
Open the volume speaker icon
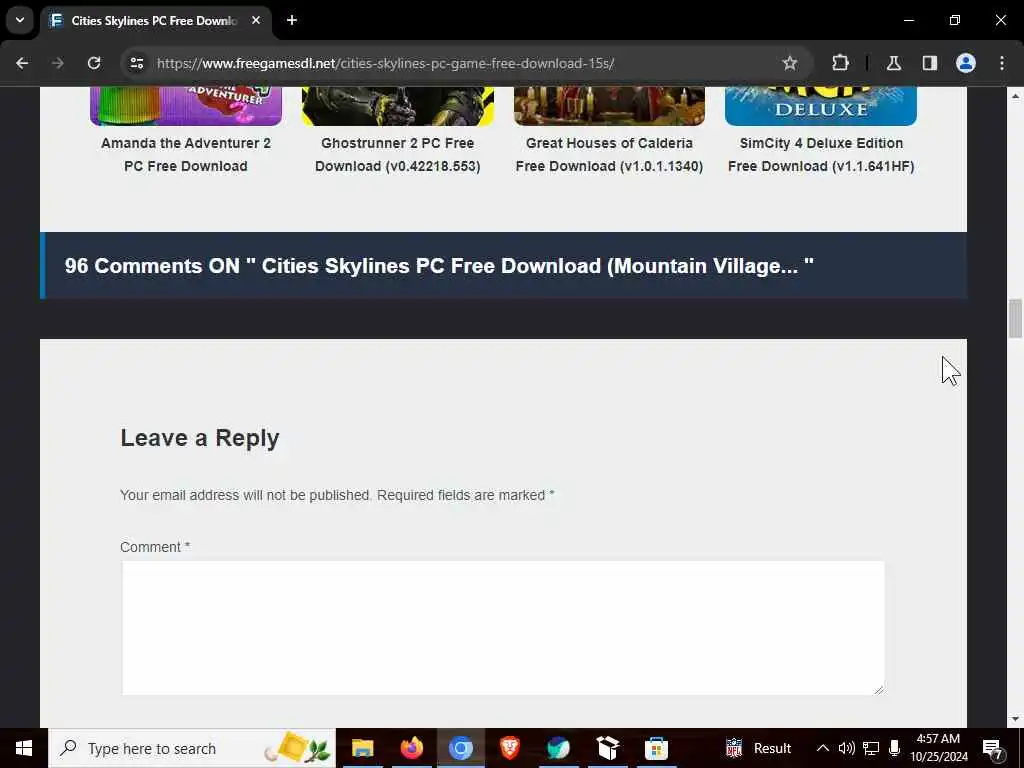point(846,748)
